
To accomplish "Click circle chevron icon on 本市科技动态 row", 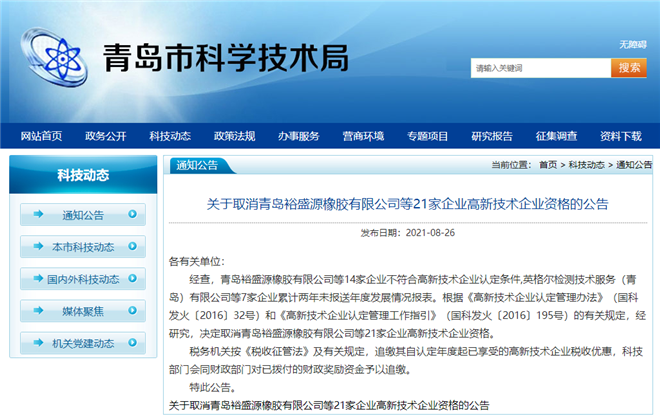I will 133,246.
